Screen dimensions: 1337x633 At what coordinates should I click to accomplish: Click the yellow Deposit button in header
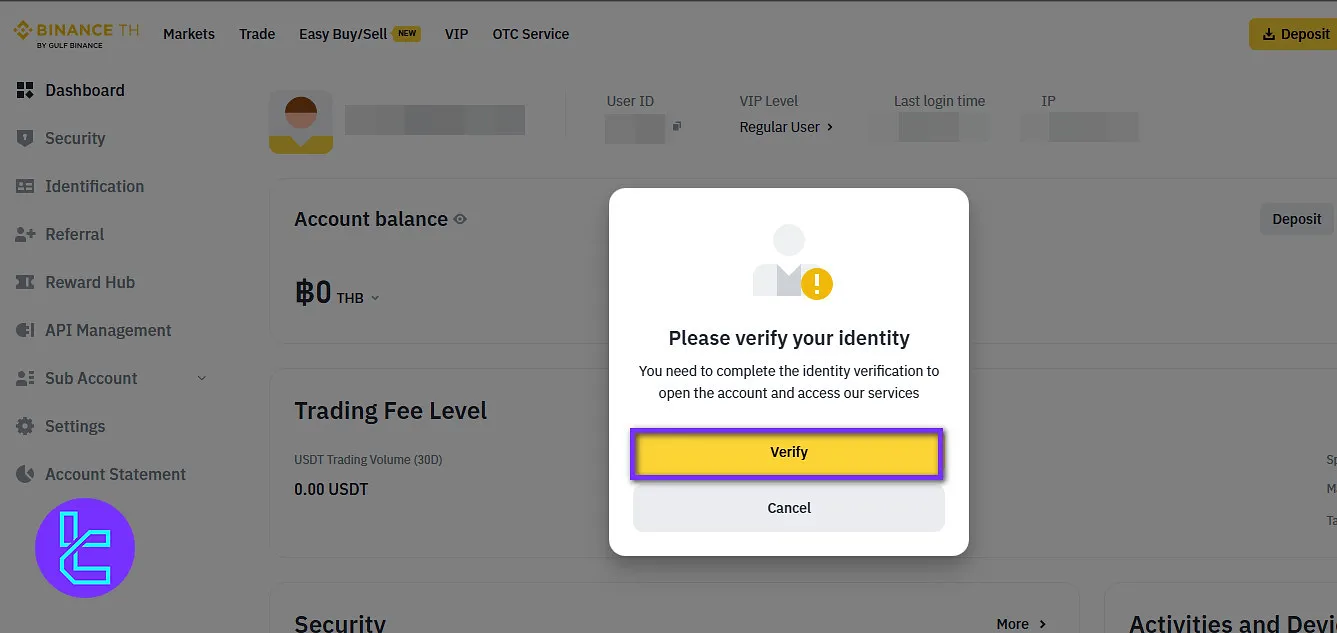[x=1294, y=34]
